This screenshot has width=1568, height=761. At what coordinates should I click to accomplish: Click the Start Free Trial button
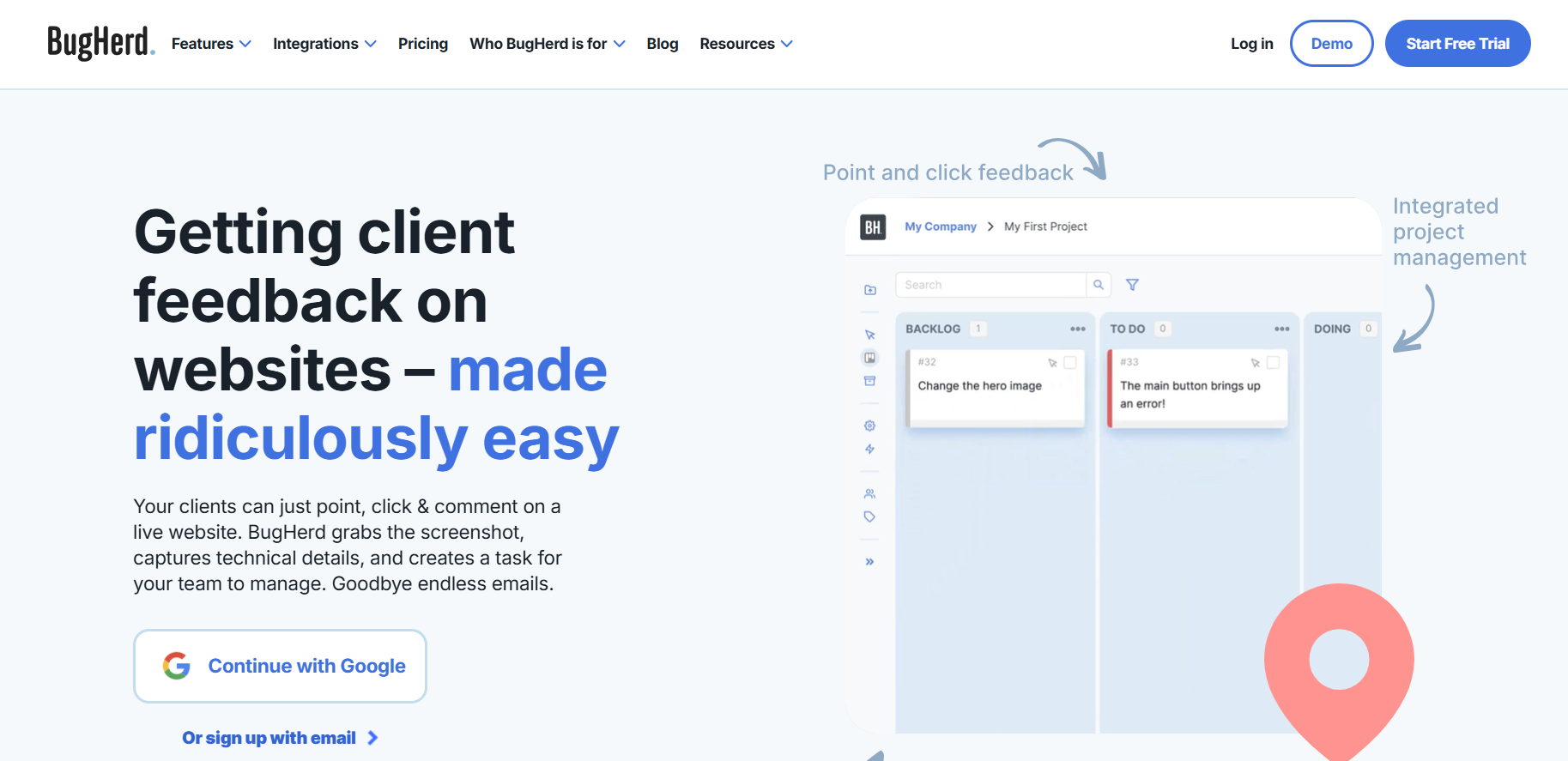[1458, 44]
